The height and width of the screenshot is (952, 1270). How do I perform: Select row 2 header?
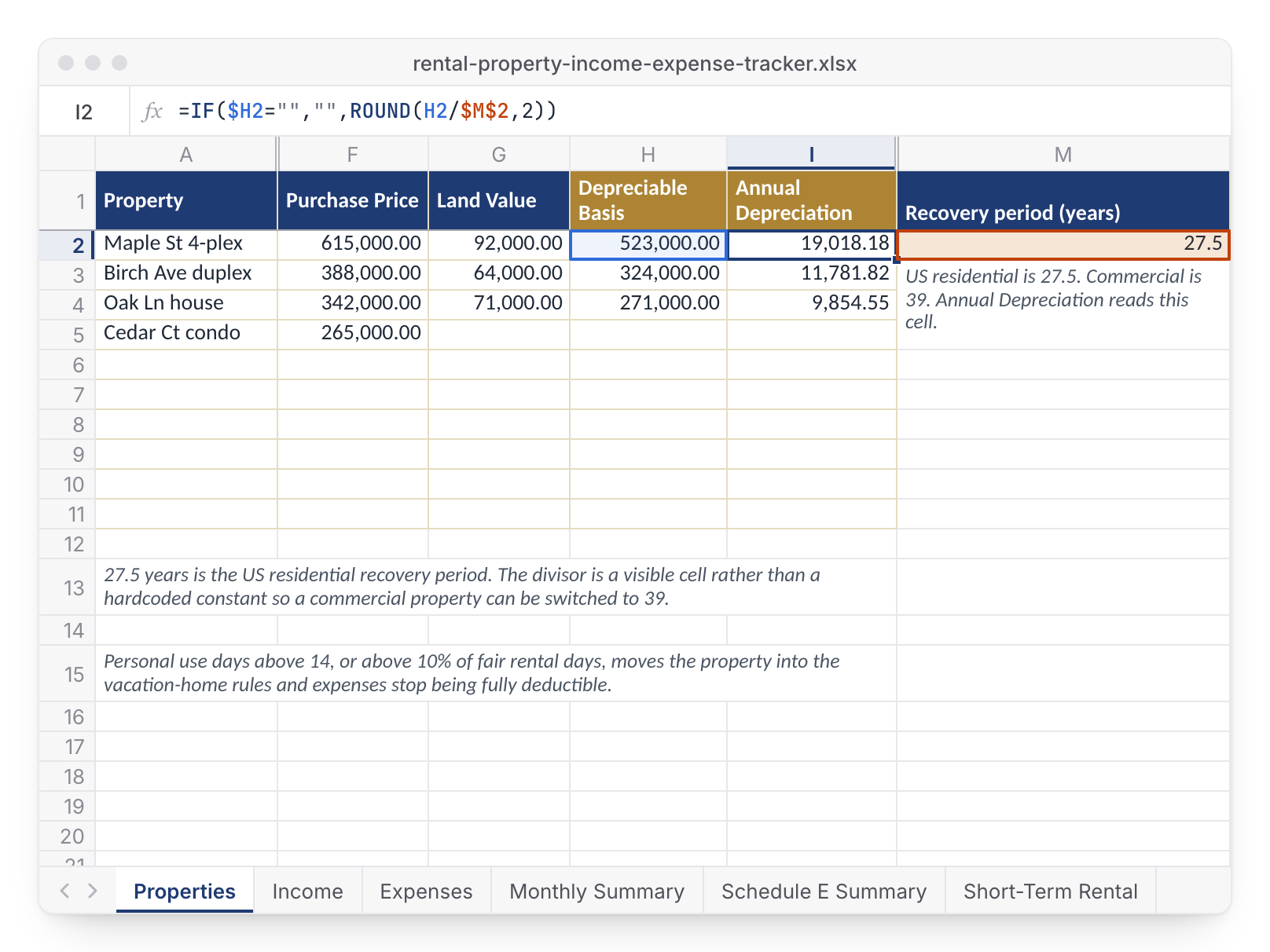(x=68, y=245)
